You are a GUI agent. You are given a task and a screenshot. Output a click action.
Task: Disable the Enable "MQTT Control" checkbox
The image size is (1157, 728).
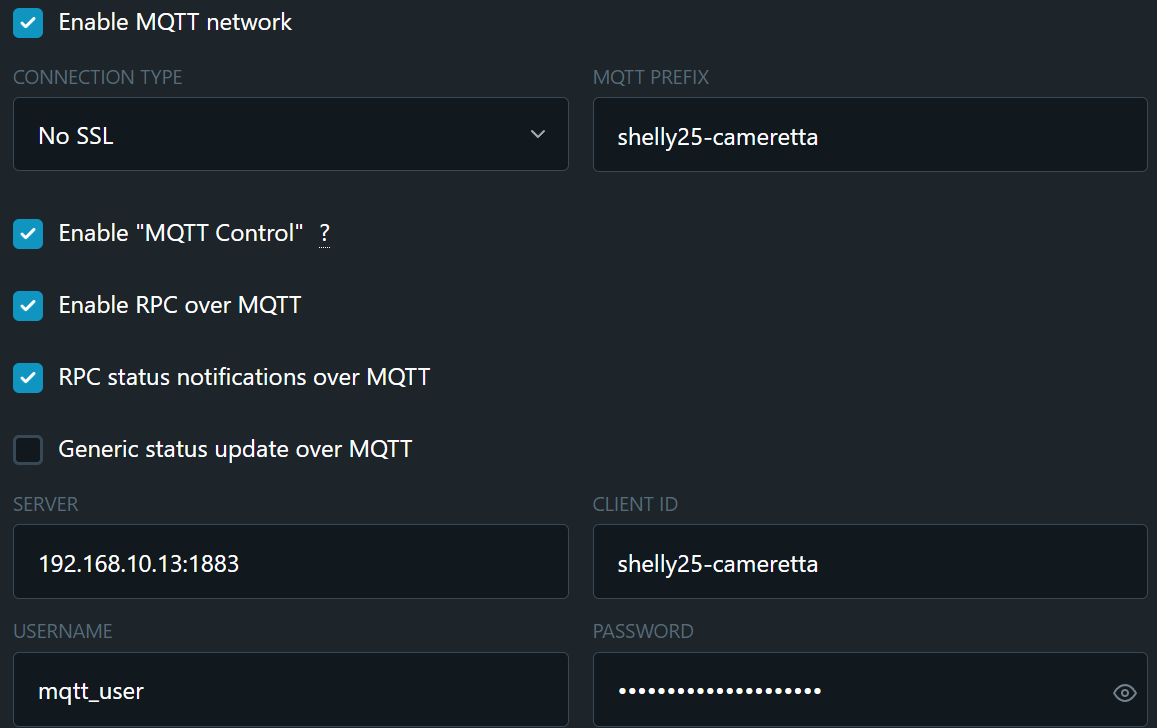pyautogui.click(x=28, y=234)
